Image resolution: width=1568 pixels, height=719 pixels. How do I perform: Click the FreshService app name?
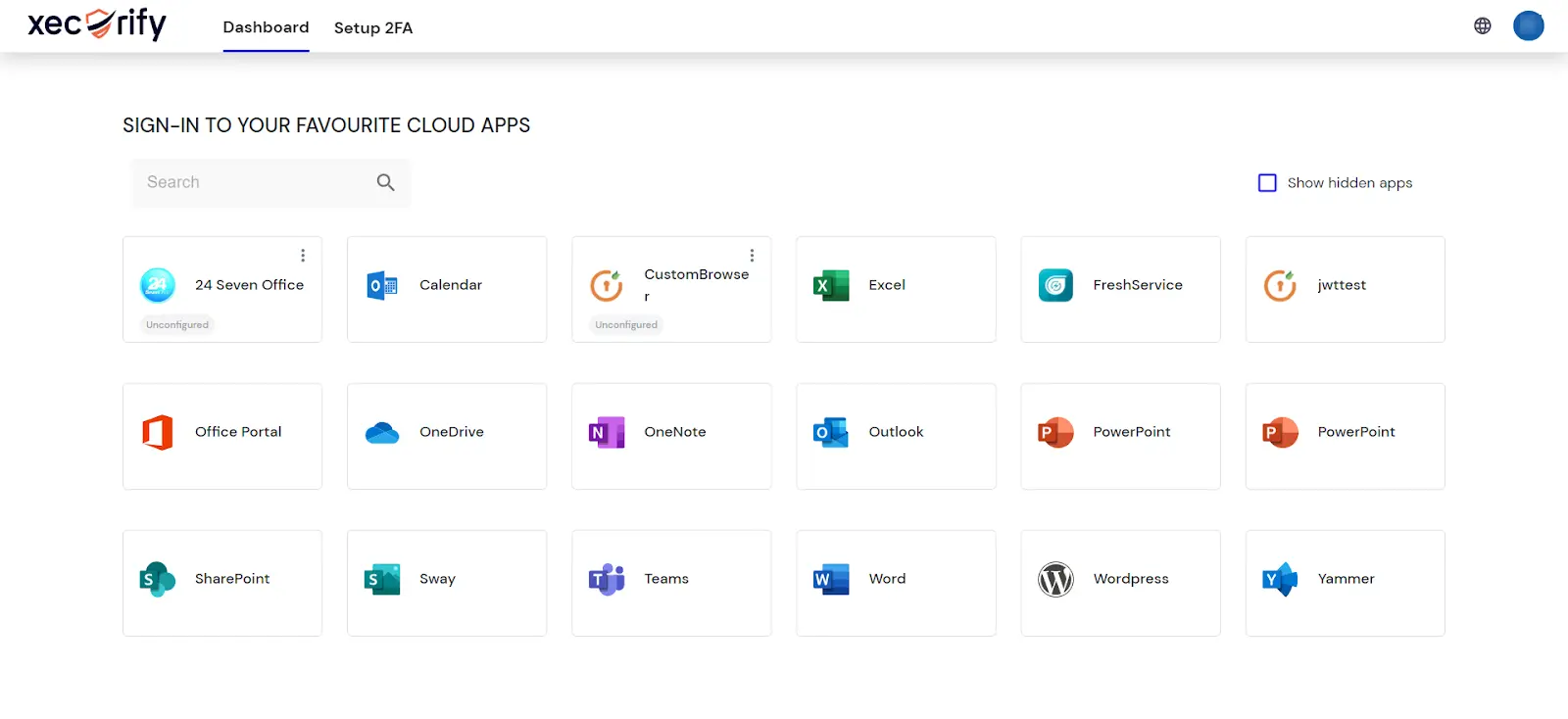click(x=1138, y=285)
